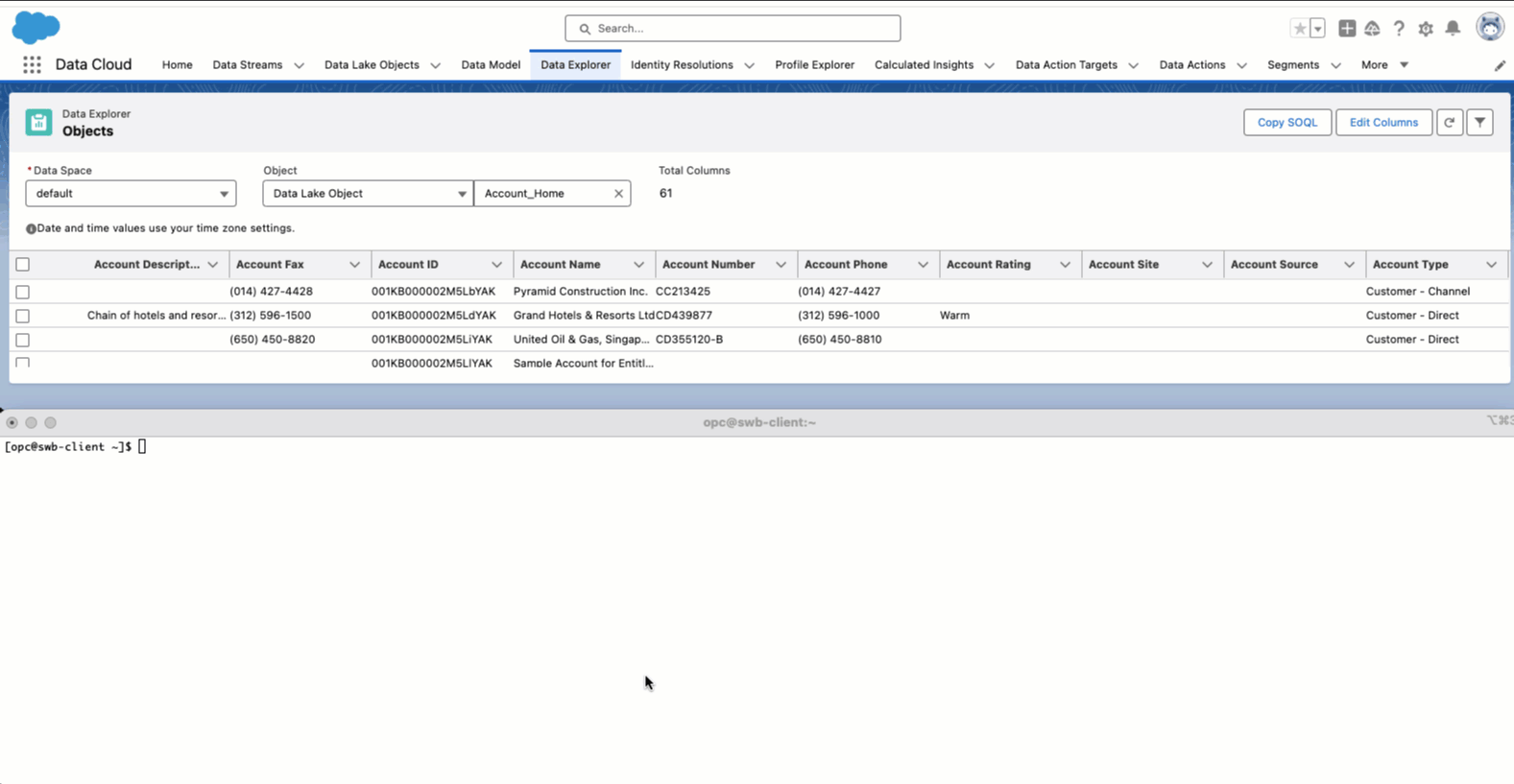Open Account Rating column menu chevron

coord(1065,265)
